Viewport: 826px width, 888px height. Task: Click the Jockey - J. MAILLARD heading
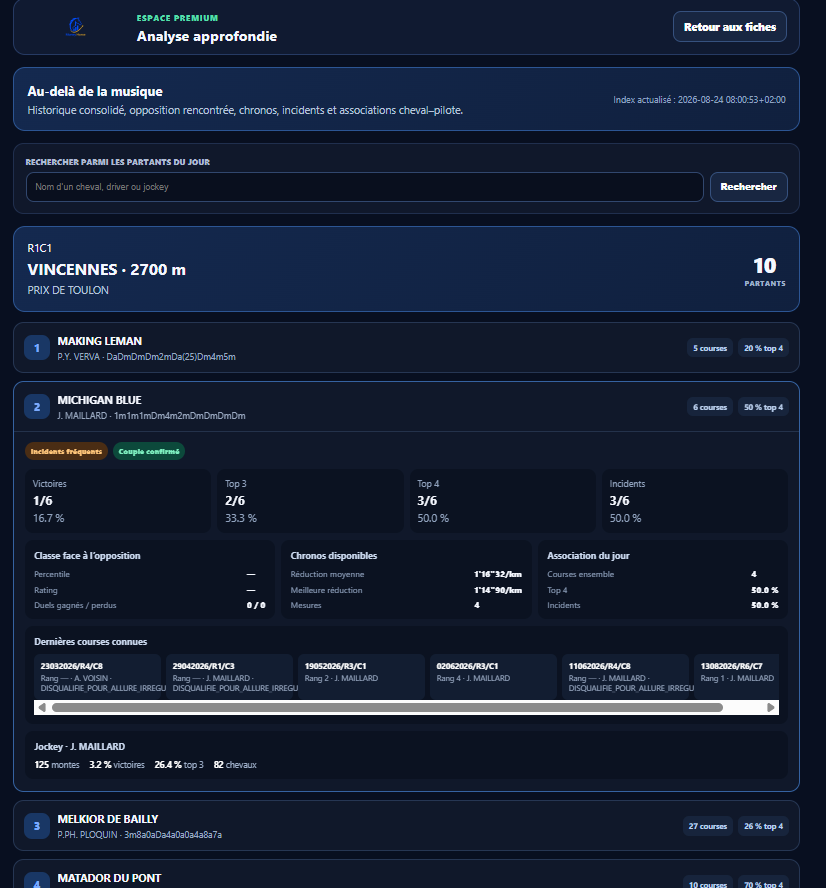79,746
